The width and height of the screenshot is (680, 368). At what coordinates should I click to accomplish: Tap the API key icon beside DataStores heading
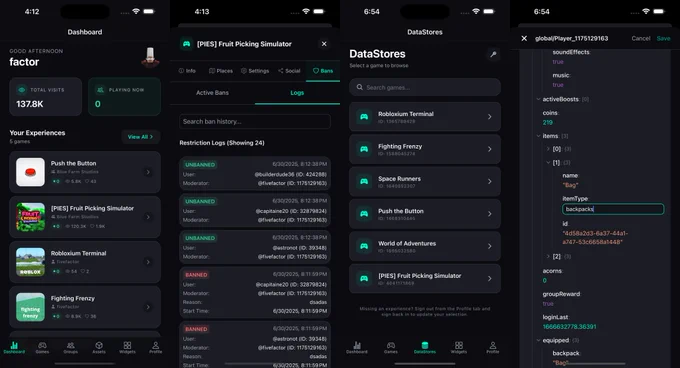coord(493,54)
